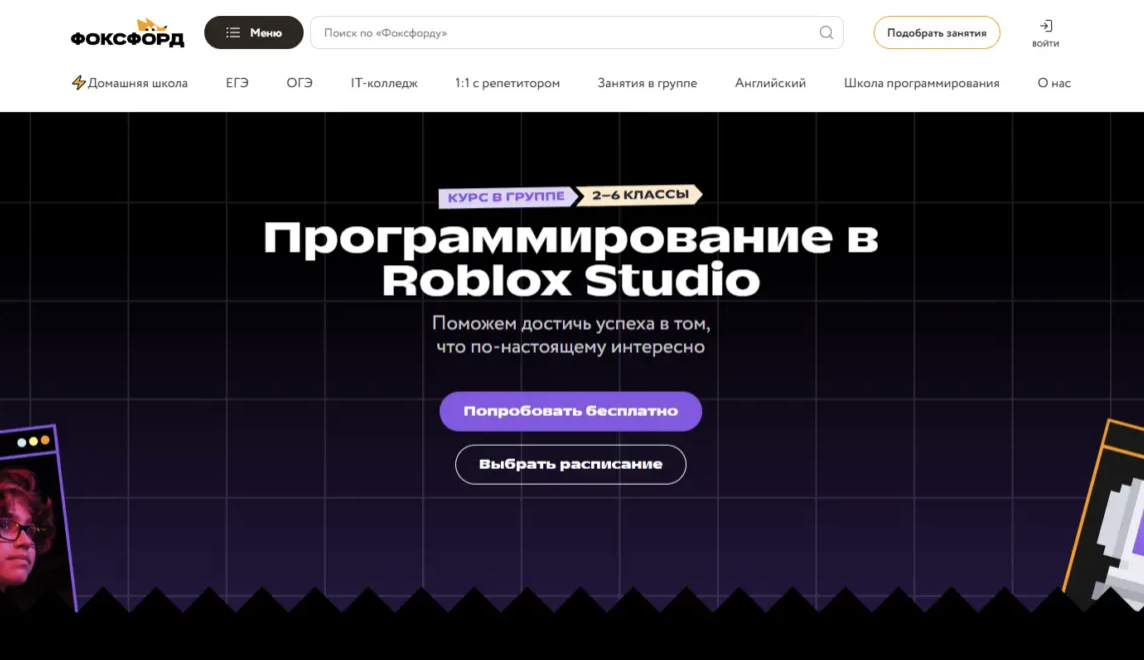The image size is (1144, 660).
Task: Click the hamburger list icon inside Меню button
Action: [x=233, y=33]
